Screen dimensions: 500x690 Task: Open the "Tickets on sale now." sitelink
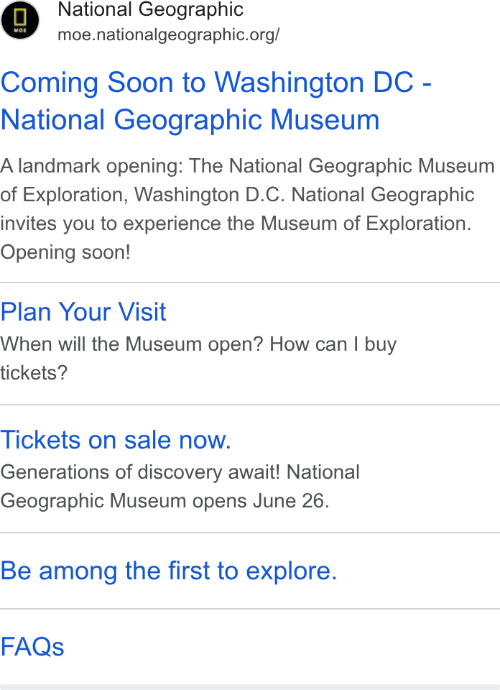(116, 440)
